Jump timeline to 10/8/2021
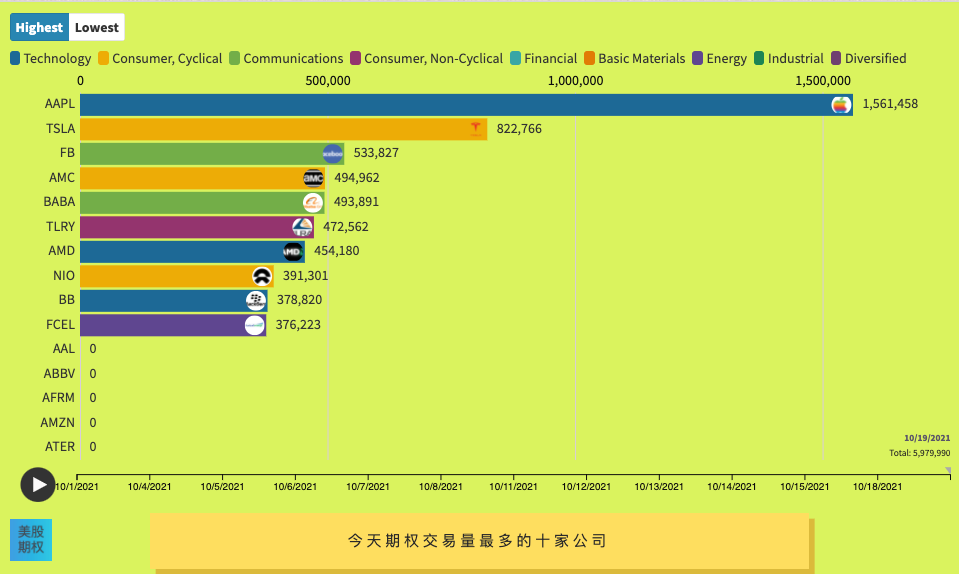This screenshot has width=959, height=574. 440,487
